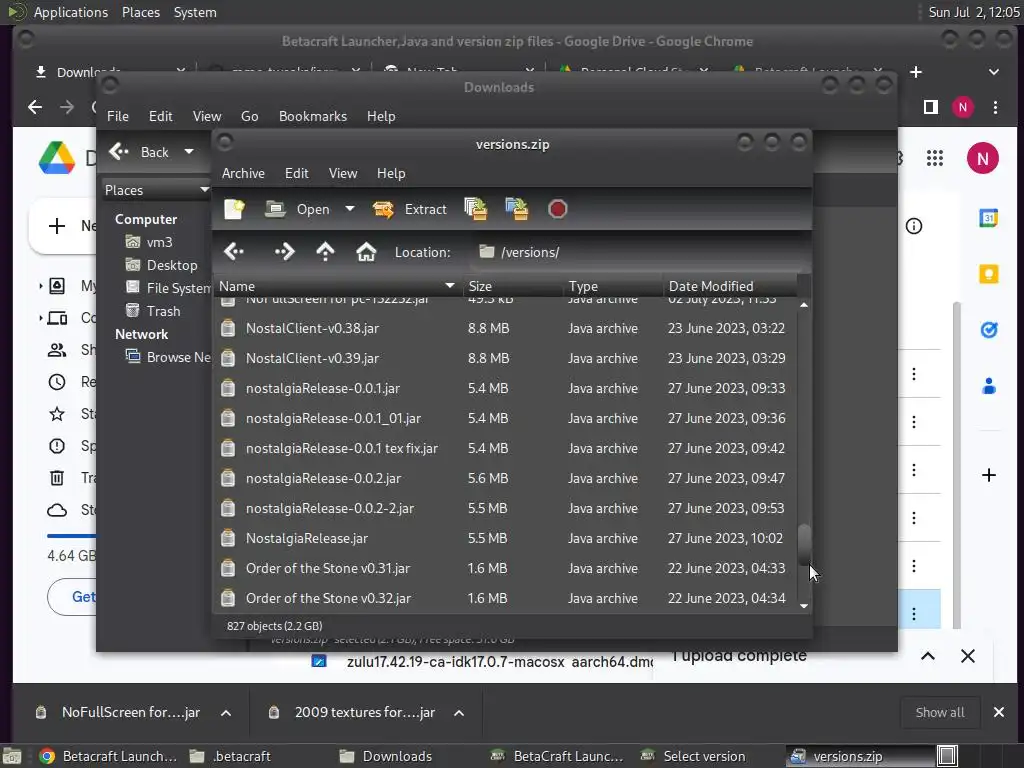
Task: Open the Edit menu in versions.zip window
Action: (x=296, y=173)
